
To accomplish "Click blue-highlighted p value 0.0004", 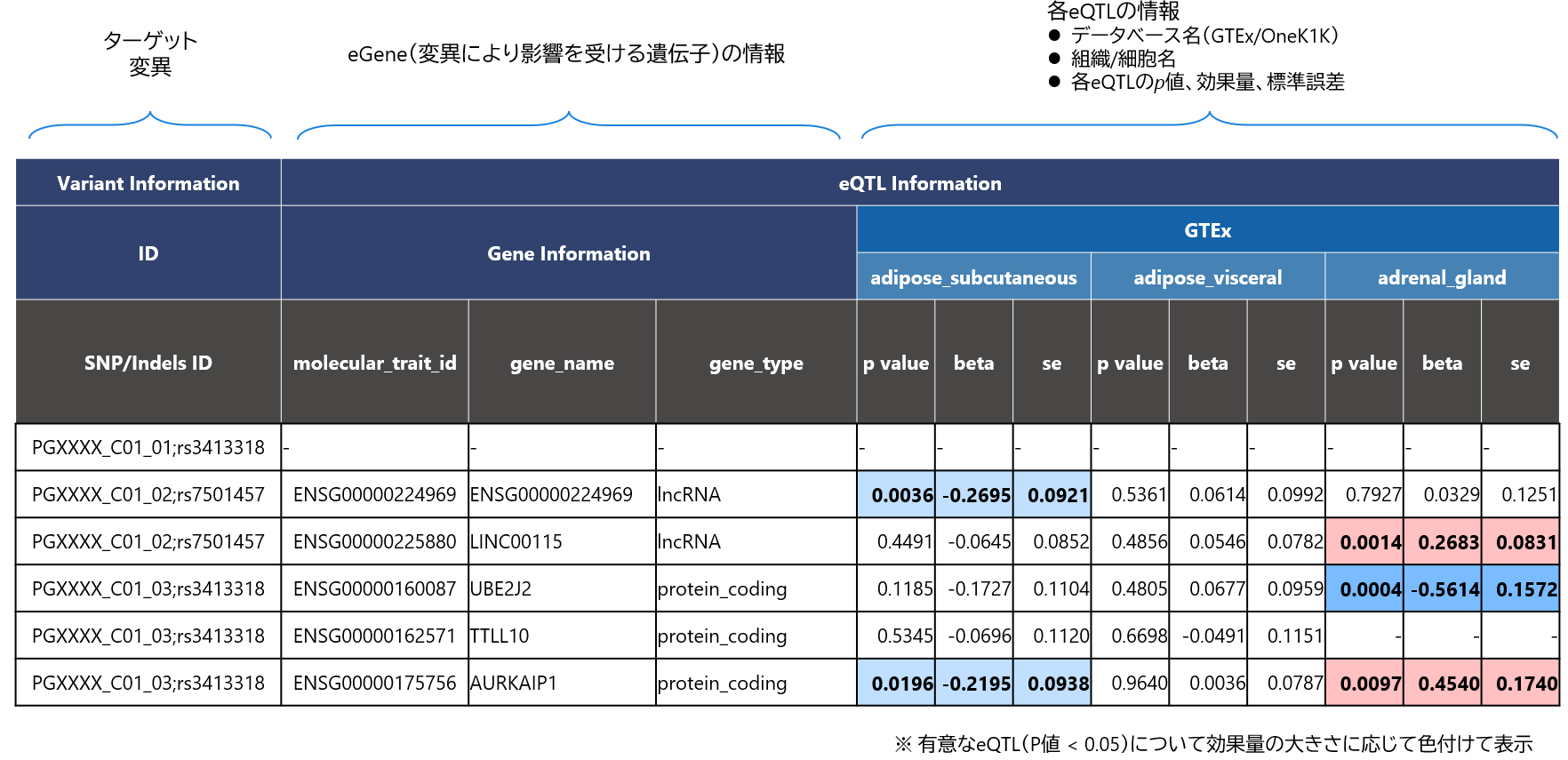I will click(1364, 588).
